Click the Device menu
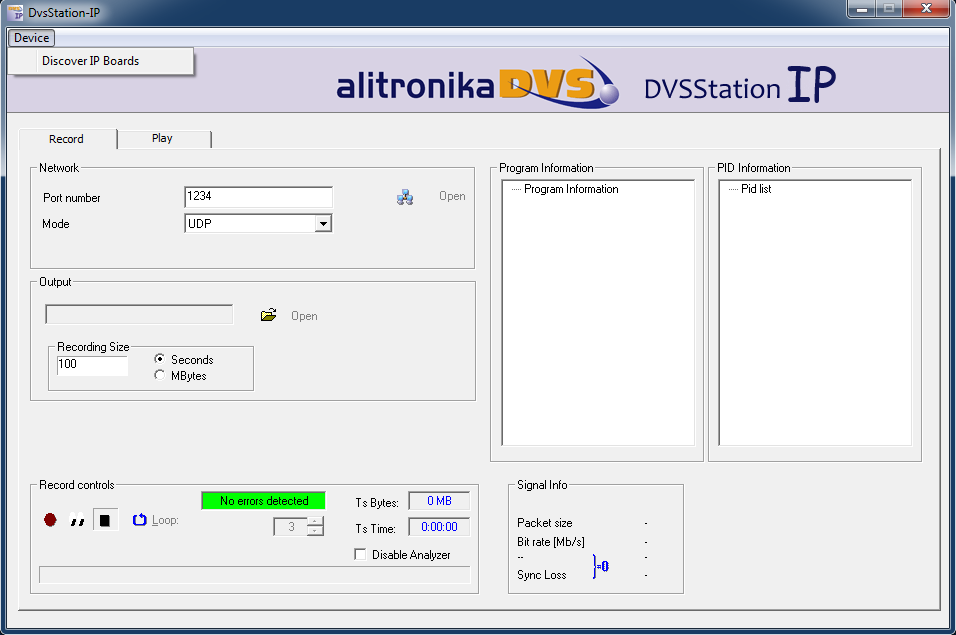Screen dimensions: 956x635 point(31,38)
